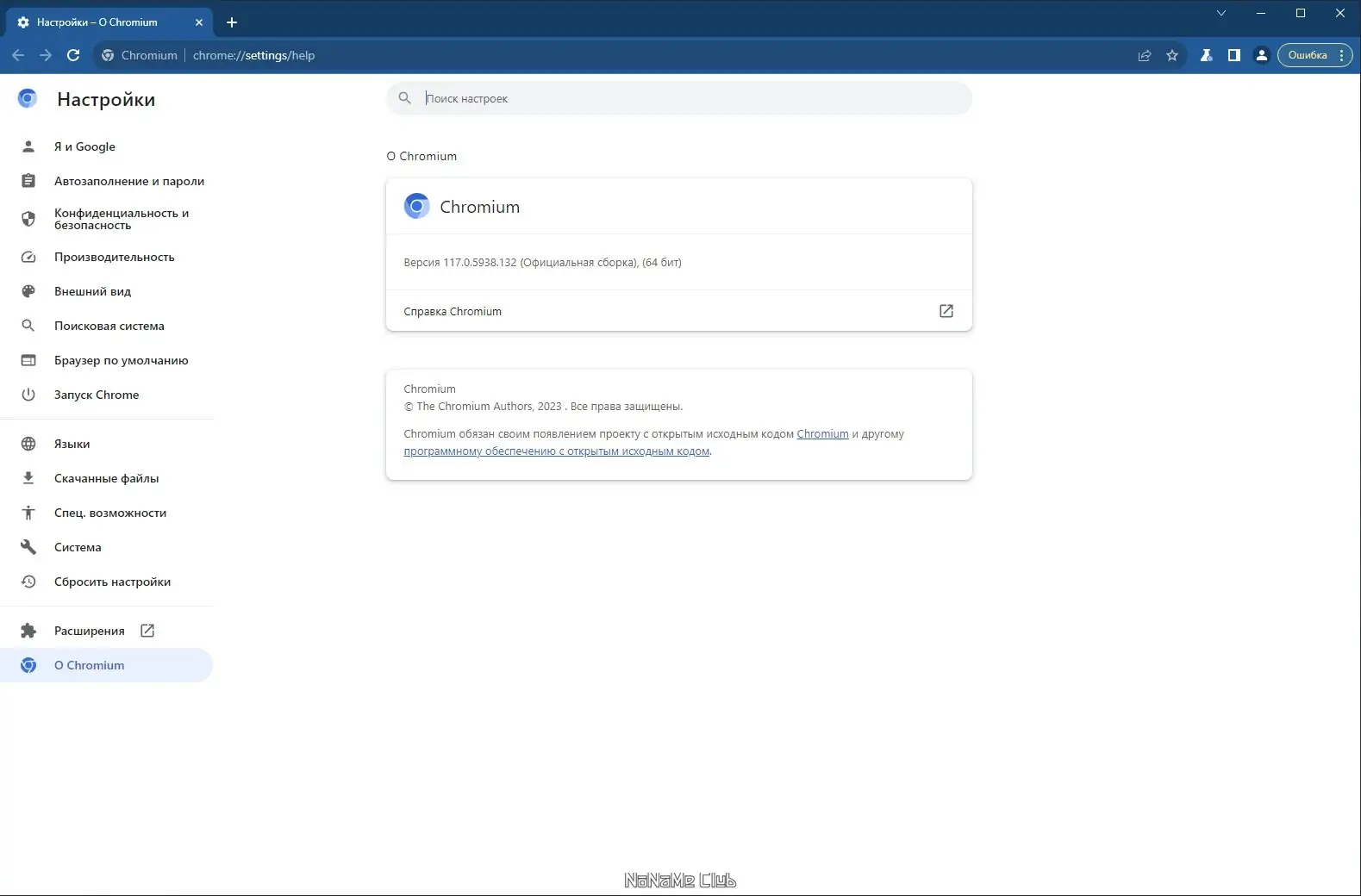Viewport: 1361px width, 896px height.
Task: Maximize the Chromium window
Action: (x=1301, y=13)
